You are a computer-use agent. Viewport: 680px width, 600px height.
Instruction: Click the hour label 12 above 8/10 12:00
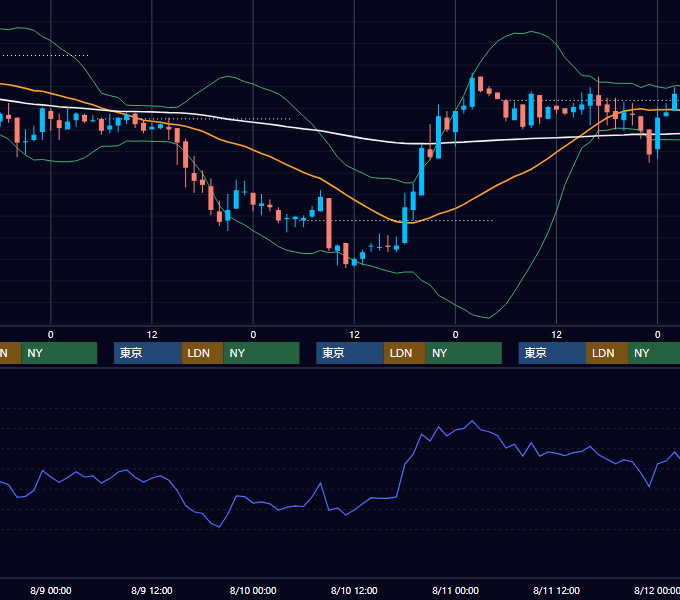coord(354,335)
